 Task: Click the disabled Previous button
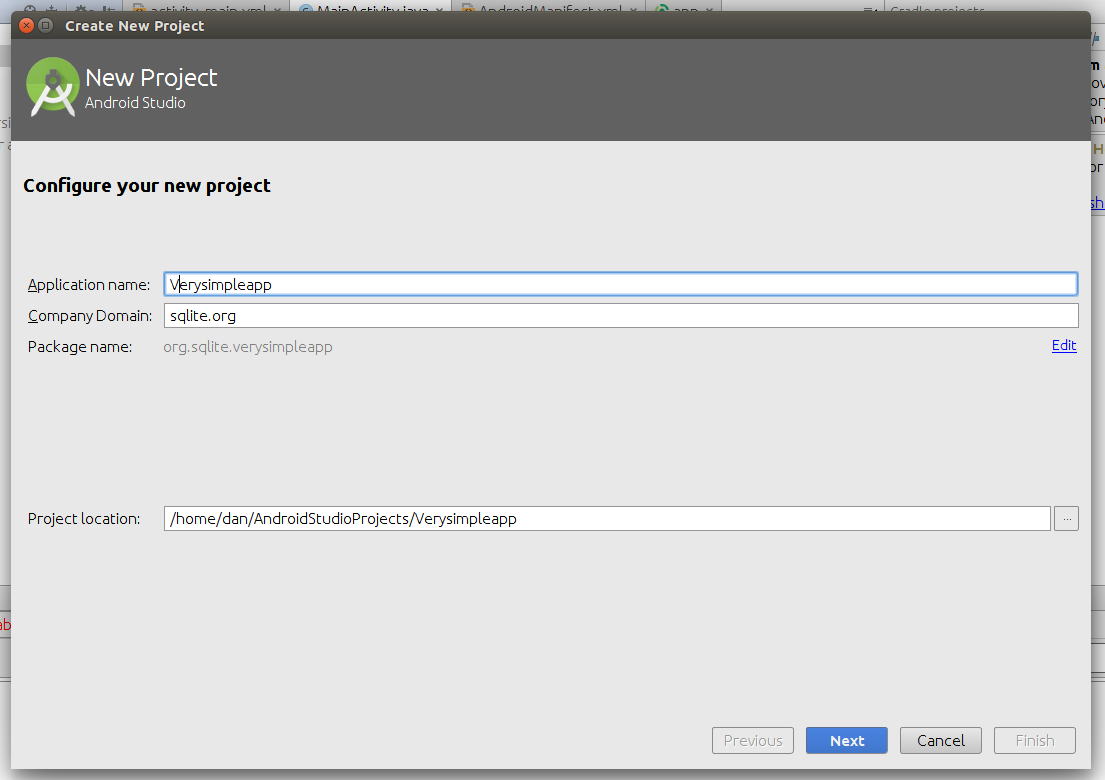(752, 741)
